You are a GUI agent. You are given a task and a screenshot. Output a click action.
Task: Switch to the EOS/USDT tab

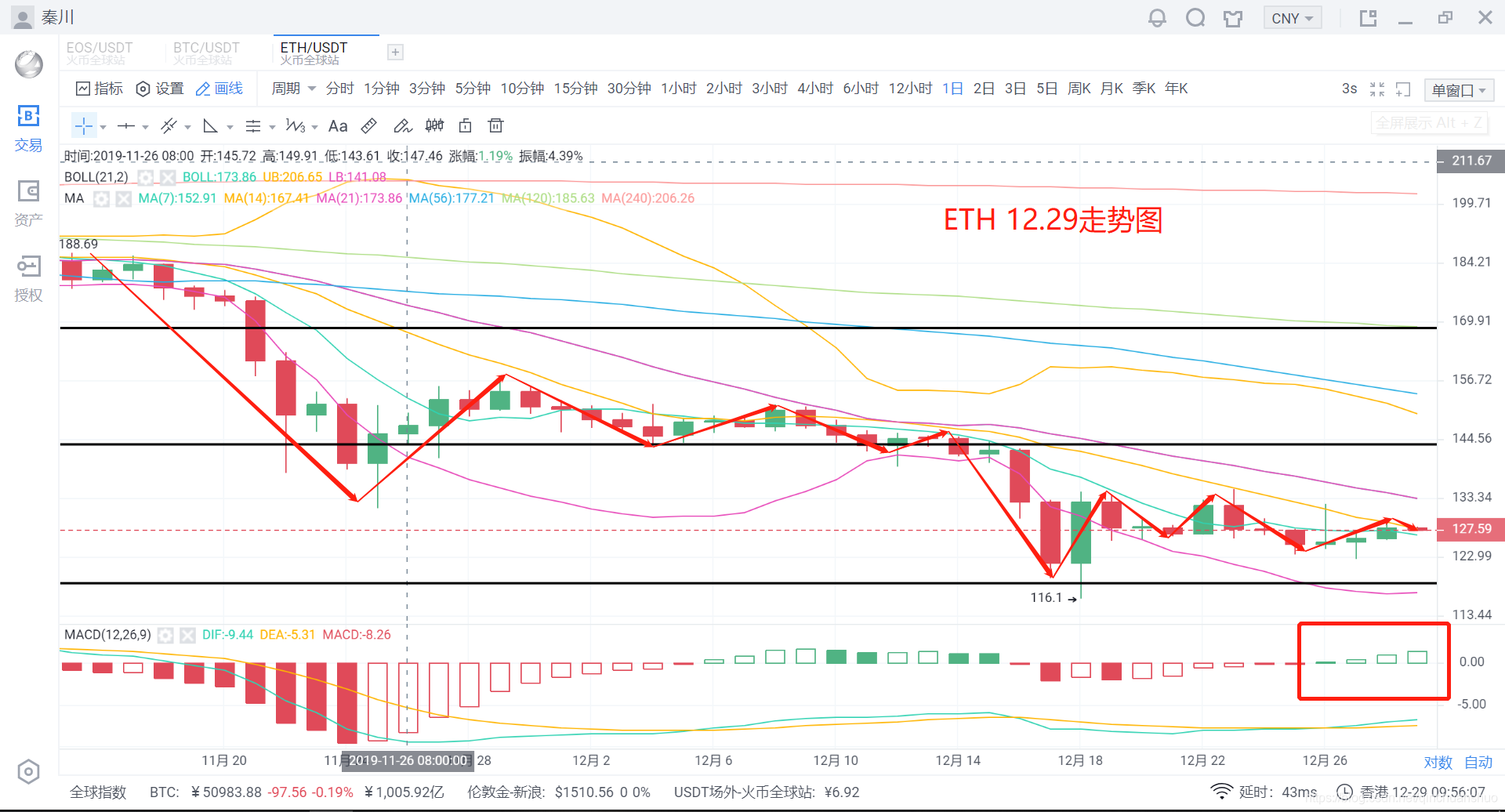100,53
